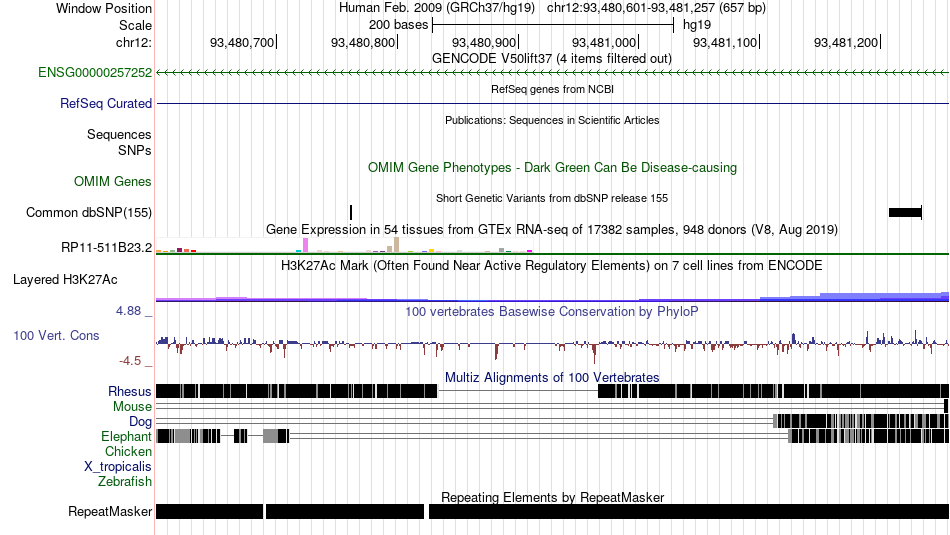The width and height of the screenshot is (950, 535).
Task: Click the H3K27Ac Mark track title
Action: 552,265
